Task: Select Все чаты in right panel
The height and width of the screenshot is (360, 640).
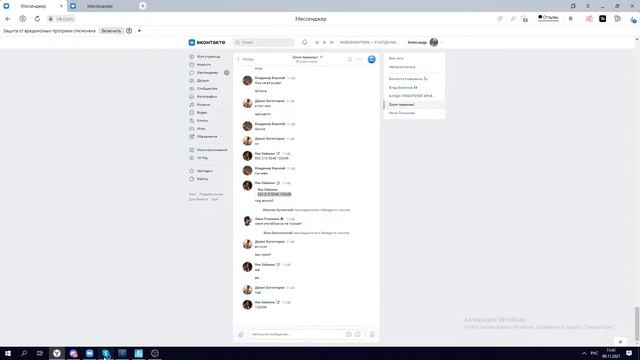Action: [396, 58]
